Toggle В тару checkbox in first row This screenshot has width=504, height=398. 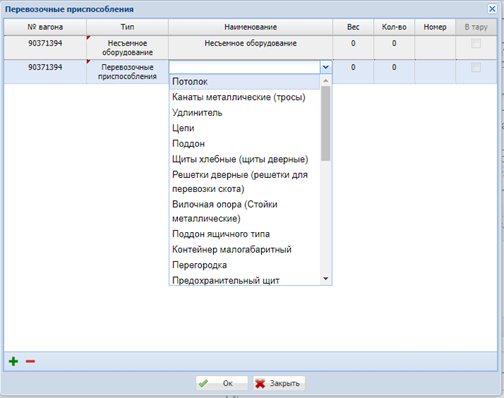[476, 43]
